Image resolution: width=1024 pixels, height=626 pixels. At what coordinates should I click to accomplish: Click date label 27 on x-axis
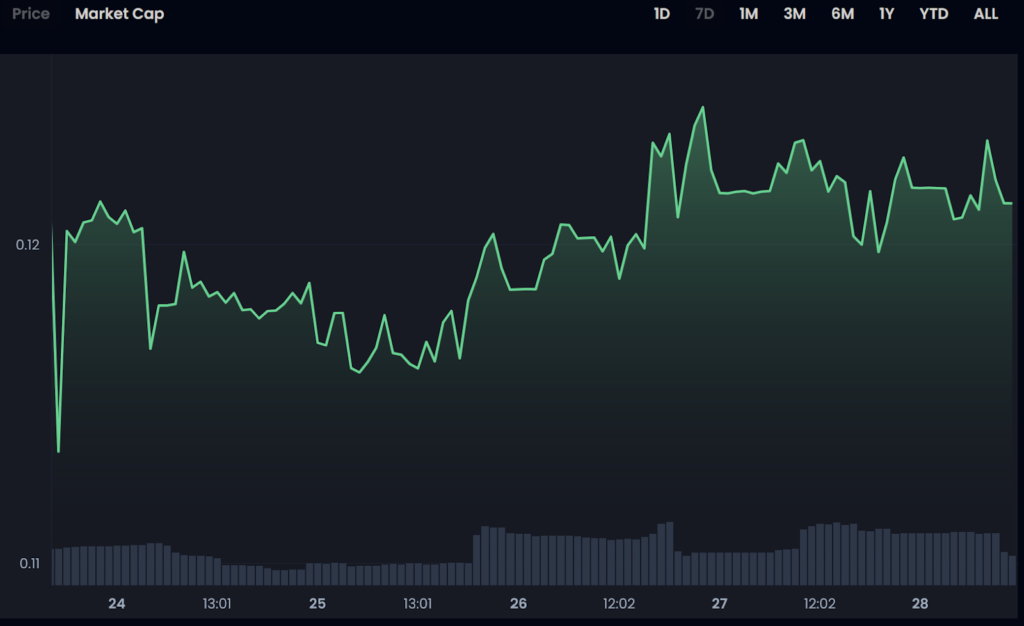coord(719,604)
